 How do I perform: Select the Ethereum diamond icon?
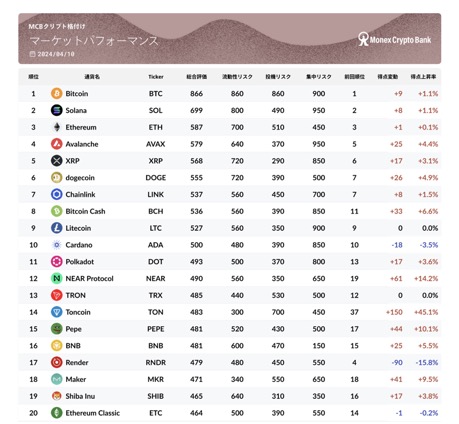pos(57,127)
